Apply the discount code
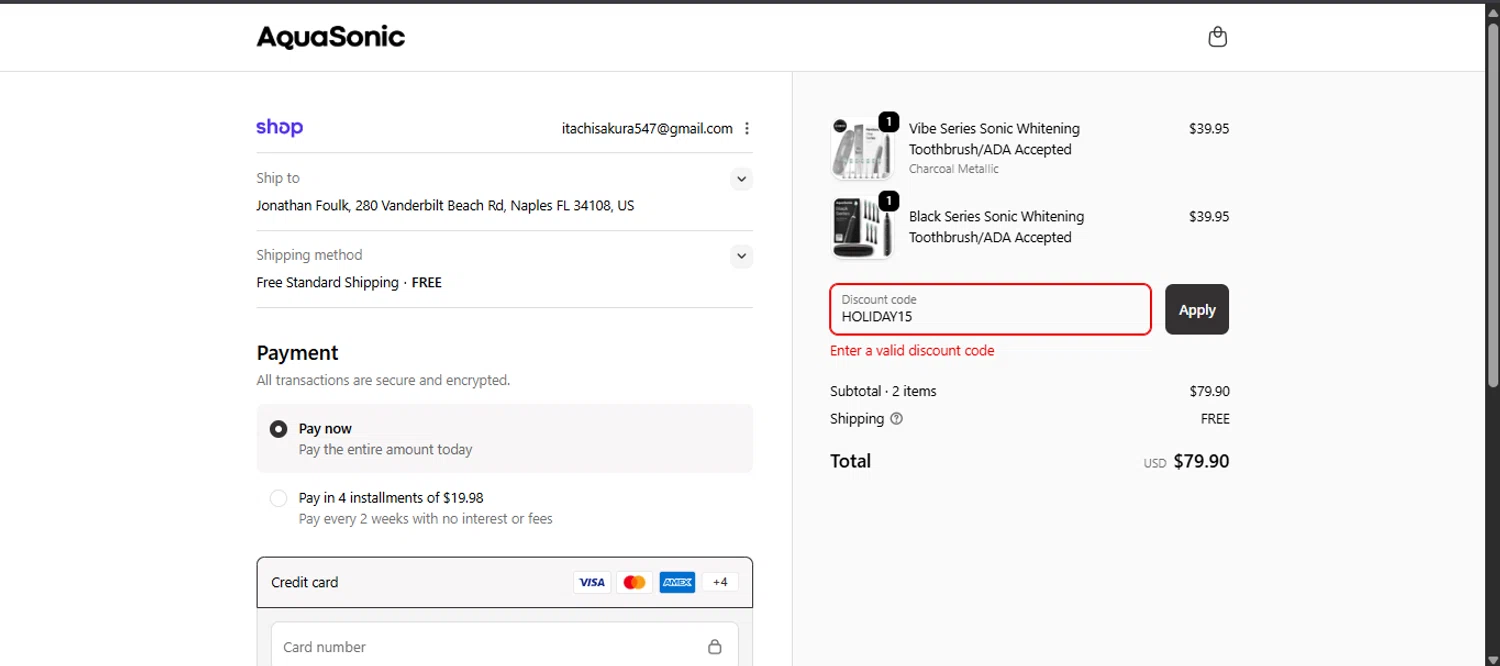1500x666 pixels. pos(1197,309)
